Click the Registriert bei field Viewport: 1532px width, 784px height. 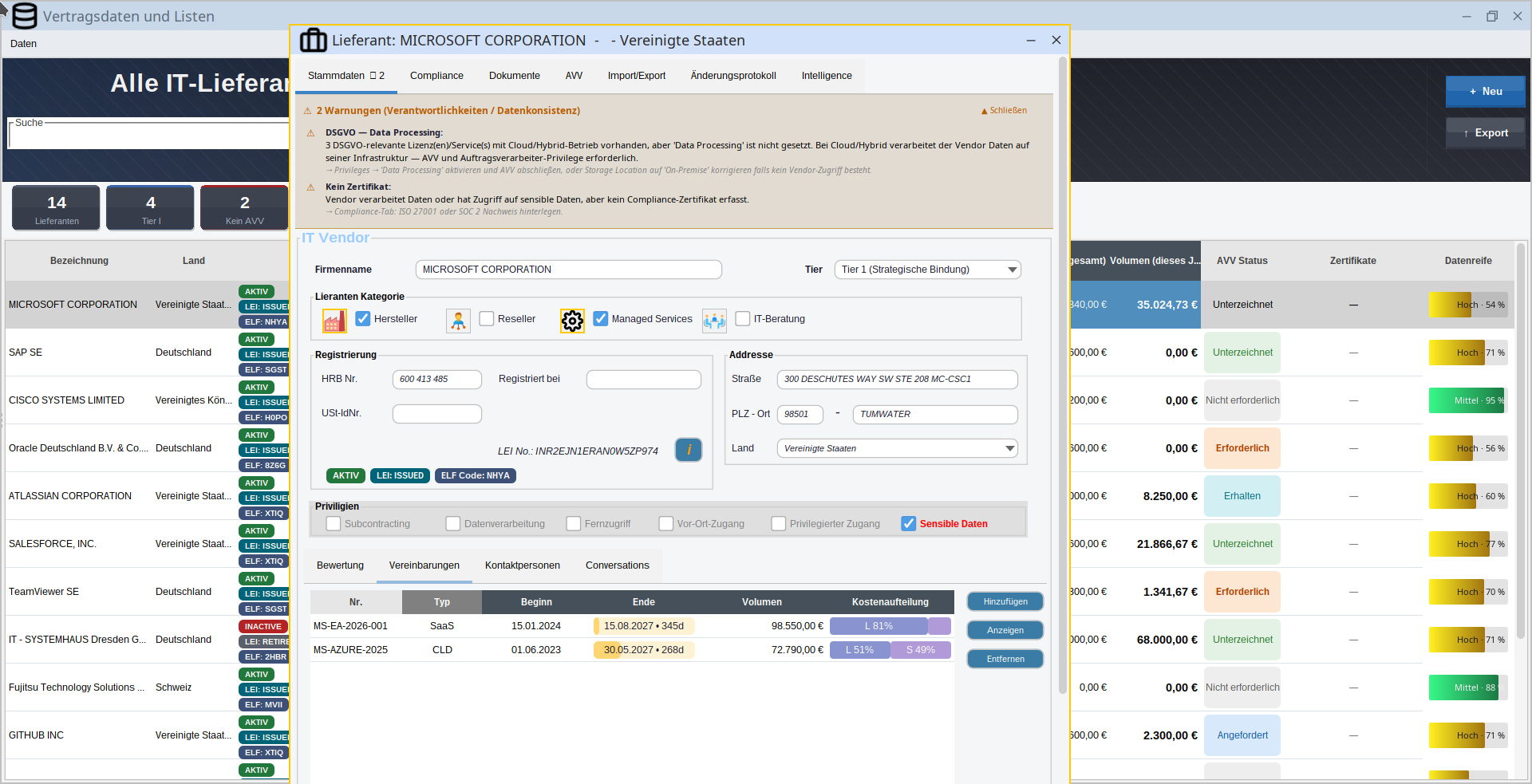644,380
